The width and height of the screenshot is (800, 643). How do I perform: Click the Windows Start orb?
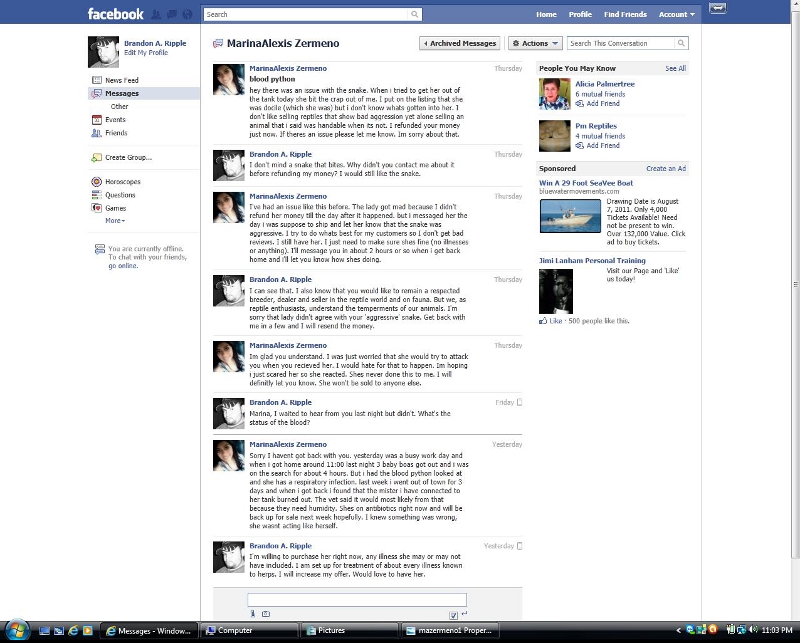[16, 631]
